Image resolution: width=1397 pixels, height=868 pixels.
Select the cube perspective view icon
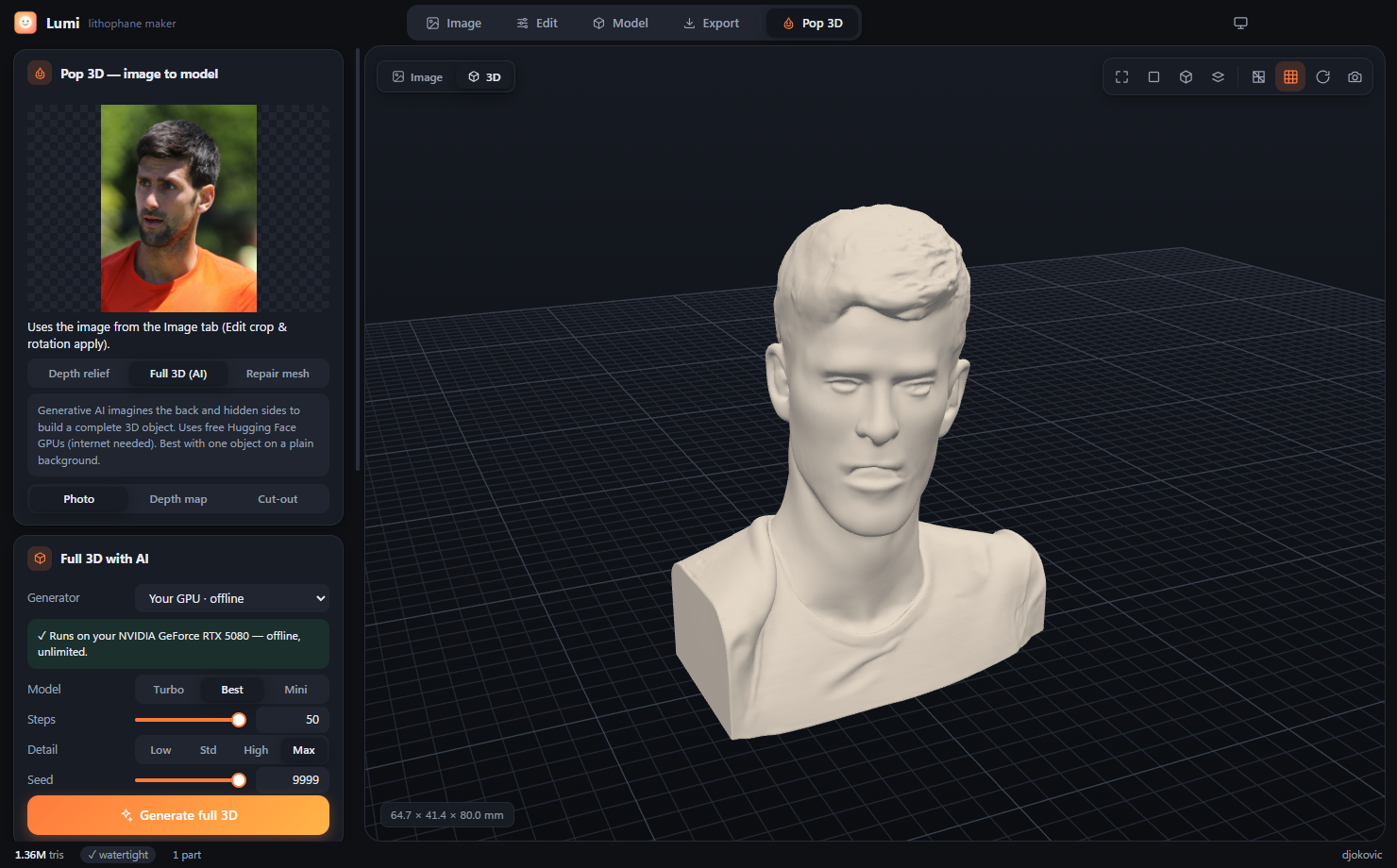[x=1186, y=77]
